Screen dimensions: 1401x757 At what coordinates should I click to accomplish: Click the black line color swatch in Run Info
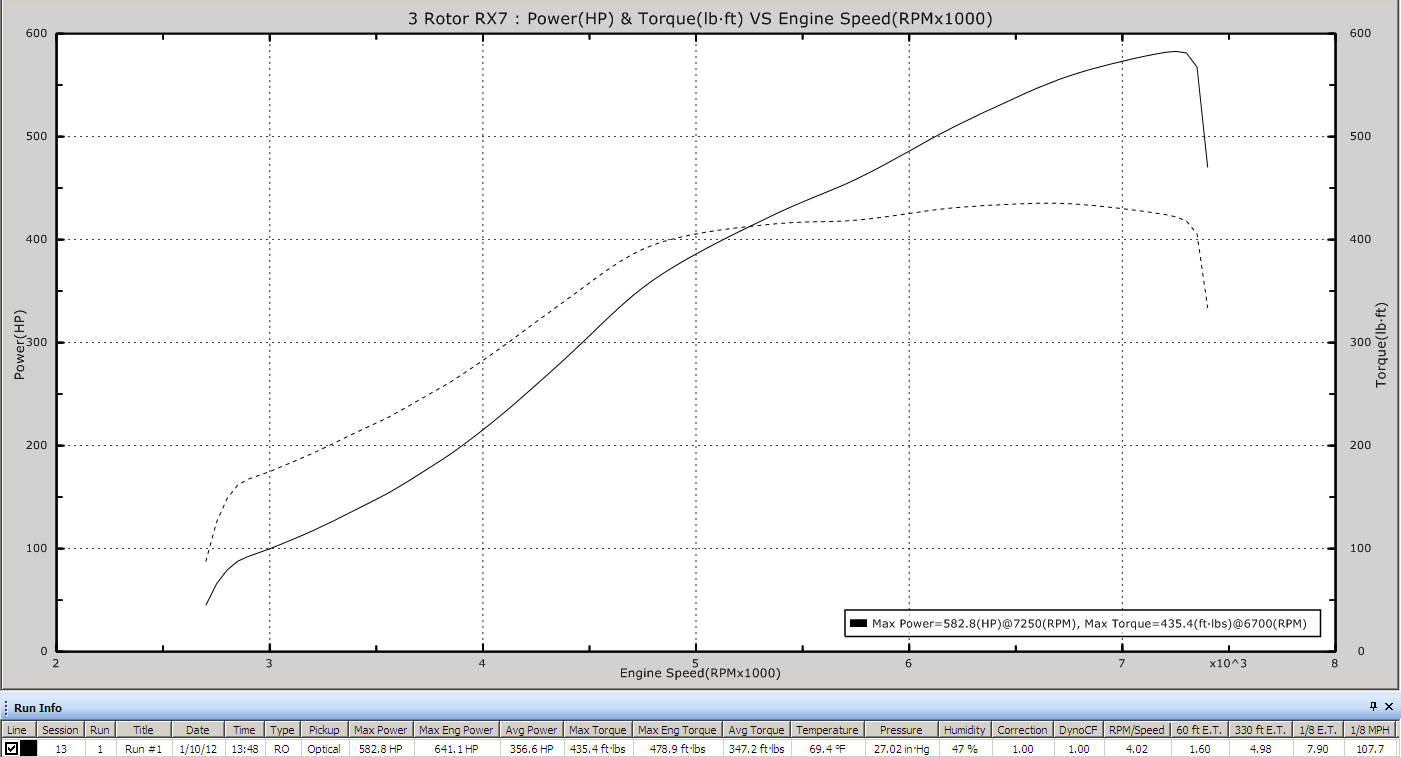click(28, 748)
